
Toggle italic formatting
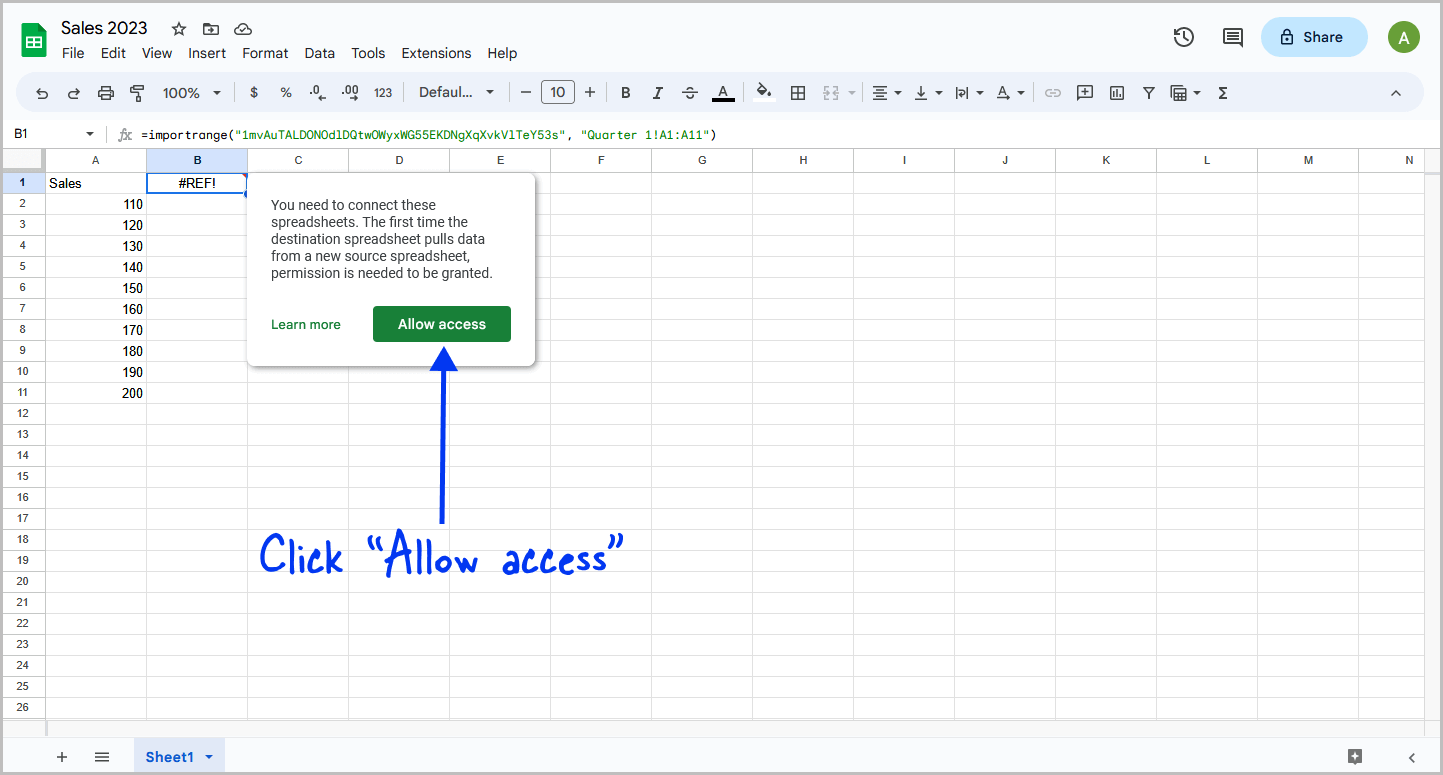coord(657,92)
